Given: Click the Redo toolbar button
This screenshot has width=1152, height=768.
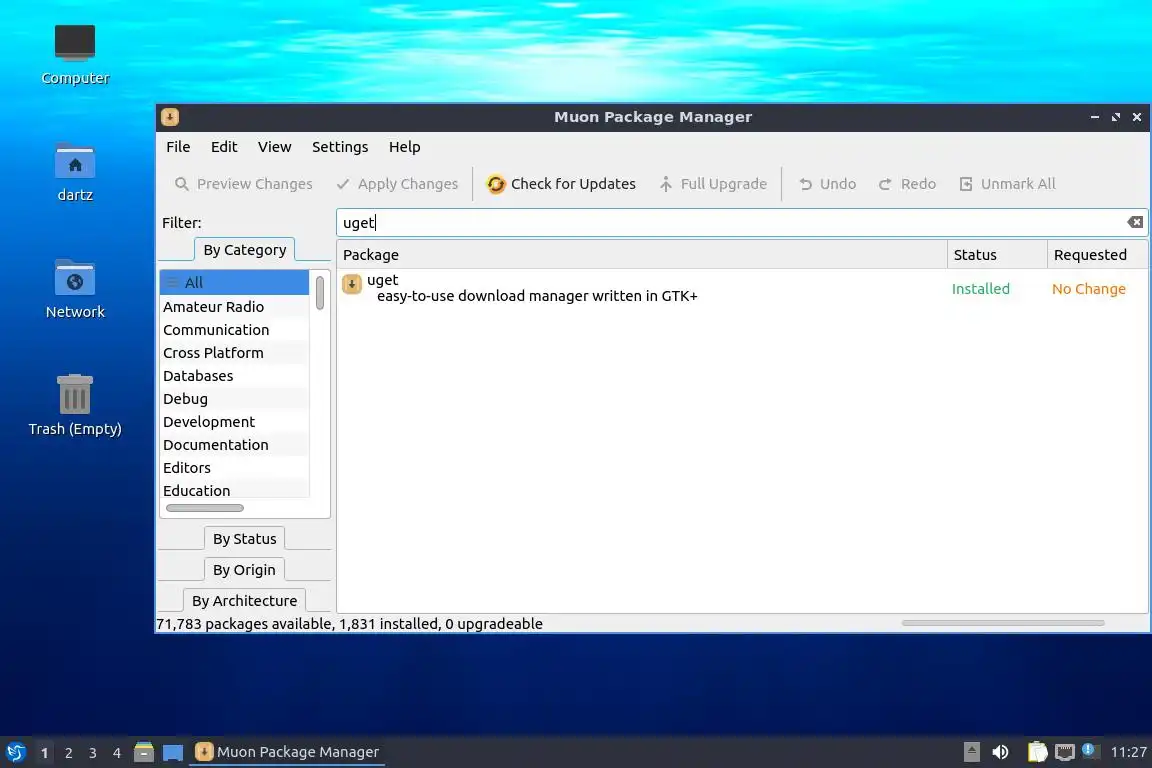Looking at the screenshot, I should 907,184.
